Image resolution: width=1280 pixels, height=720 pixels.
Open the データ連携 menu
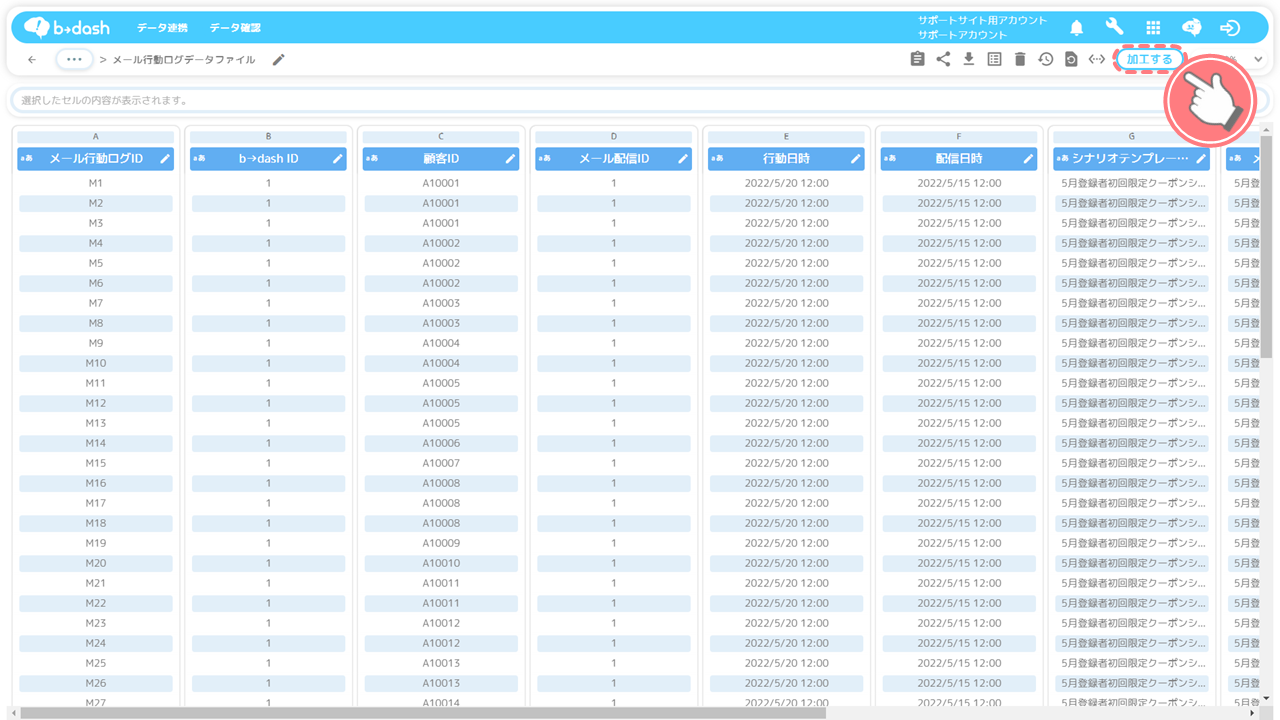click(162, 28)
